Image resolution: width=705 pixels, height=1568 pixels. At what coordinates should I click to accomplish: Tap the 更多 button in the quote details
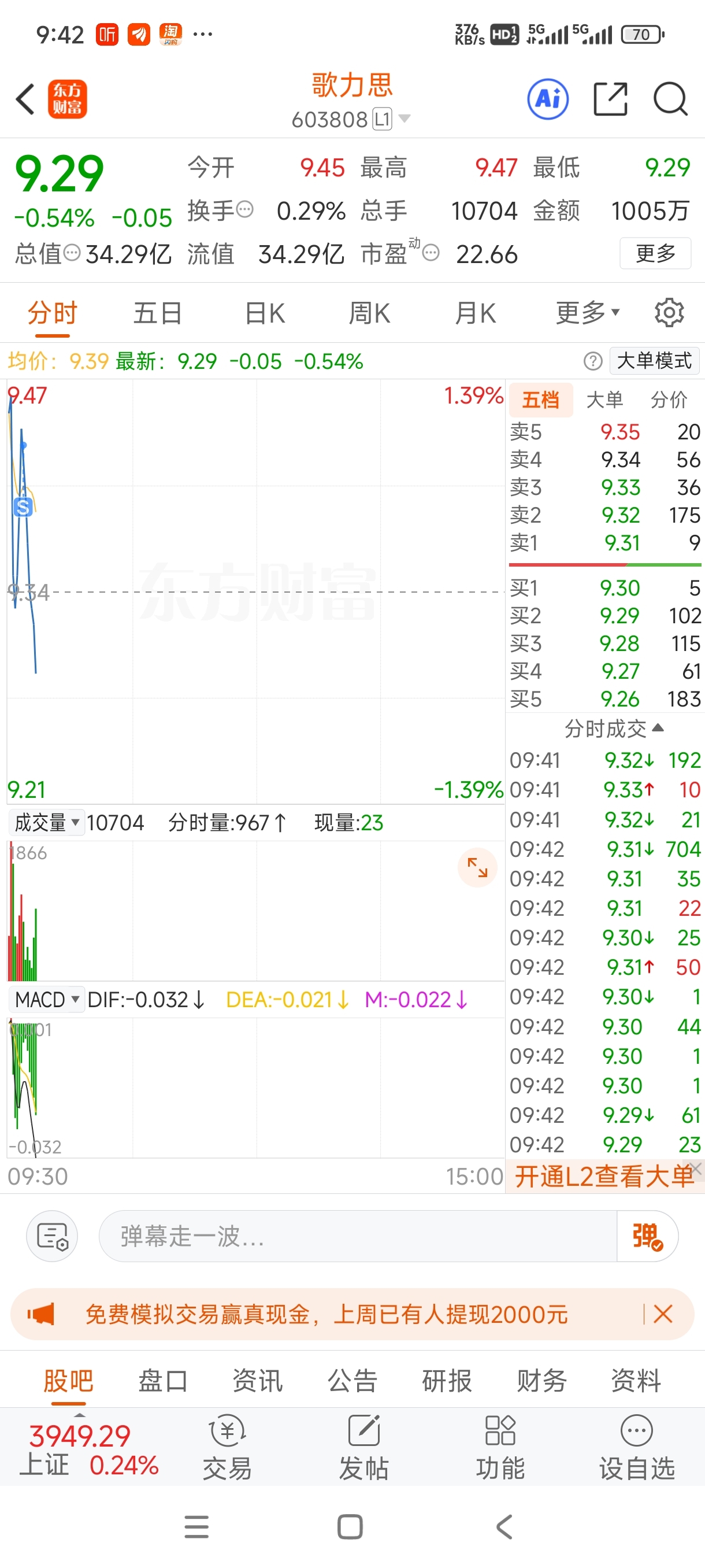(655, 253)
